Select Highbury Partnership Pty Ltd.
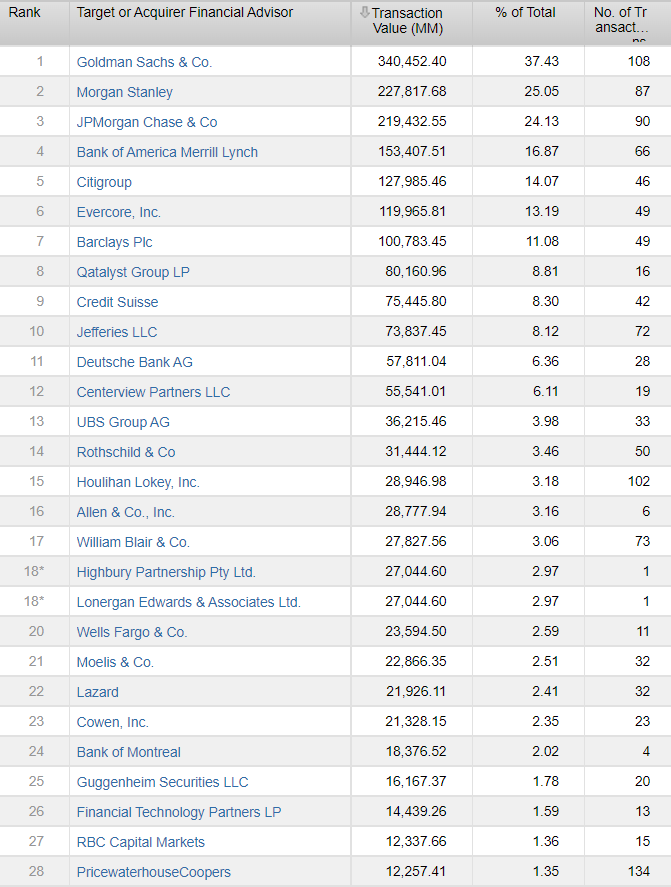The height and width of the screenshot is (887, 671). [x=166, y=572]
